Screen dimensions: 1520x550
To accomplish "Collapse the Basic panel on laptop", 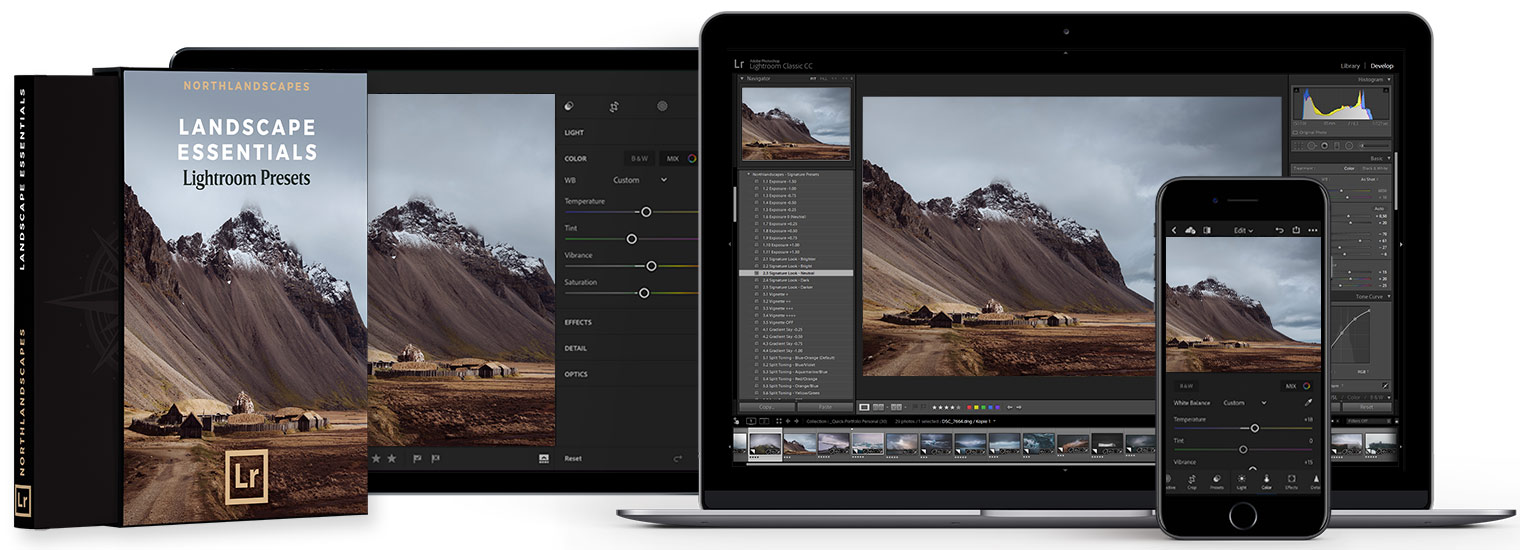I will coord(1388,157).
